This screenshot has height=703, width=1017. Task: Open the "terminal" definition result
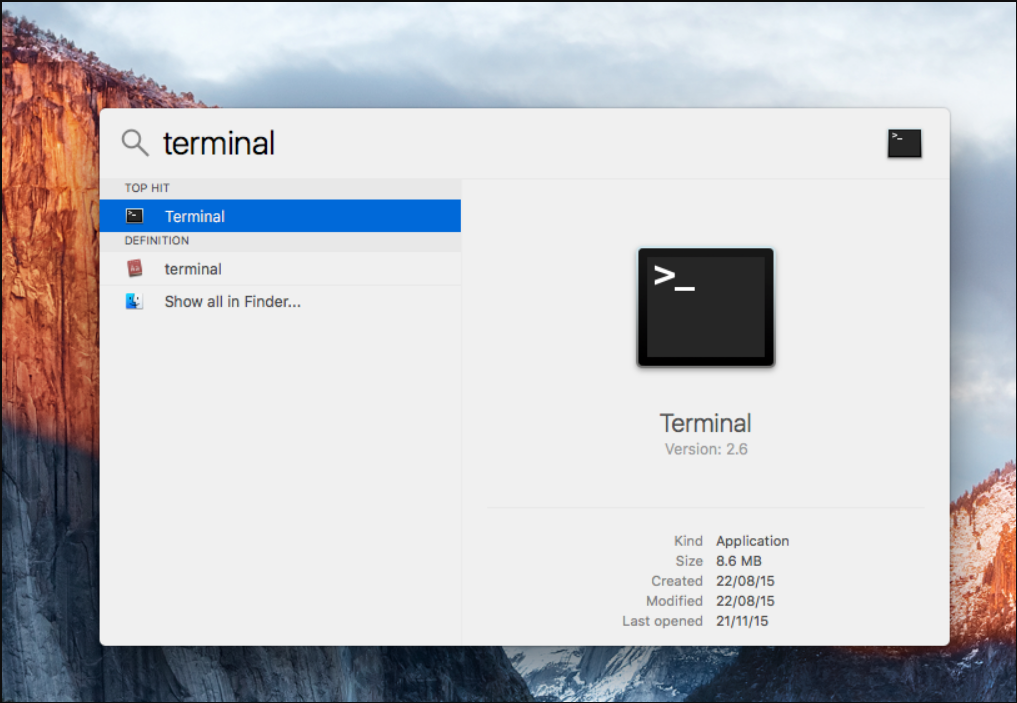[x=280, y=268]
